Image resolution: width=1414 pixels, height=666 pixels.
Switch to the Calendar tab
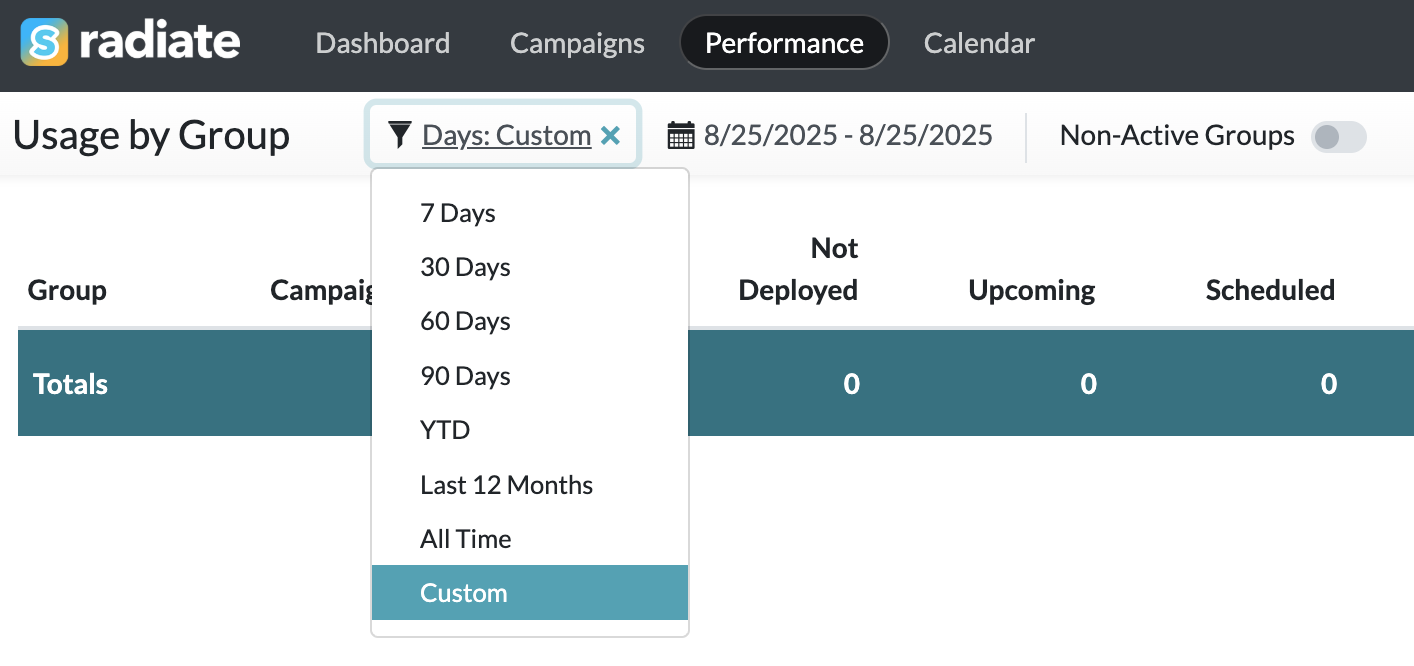[x=979, y=43]
